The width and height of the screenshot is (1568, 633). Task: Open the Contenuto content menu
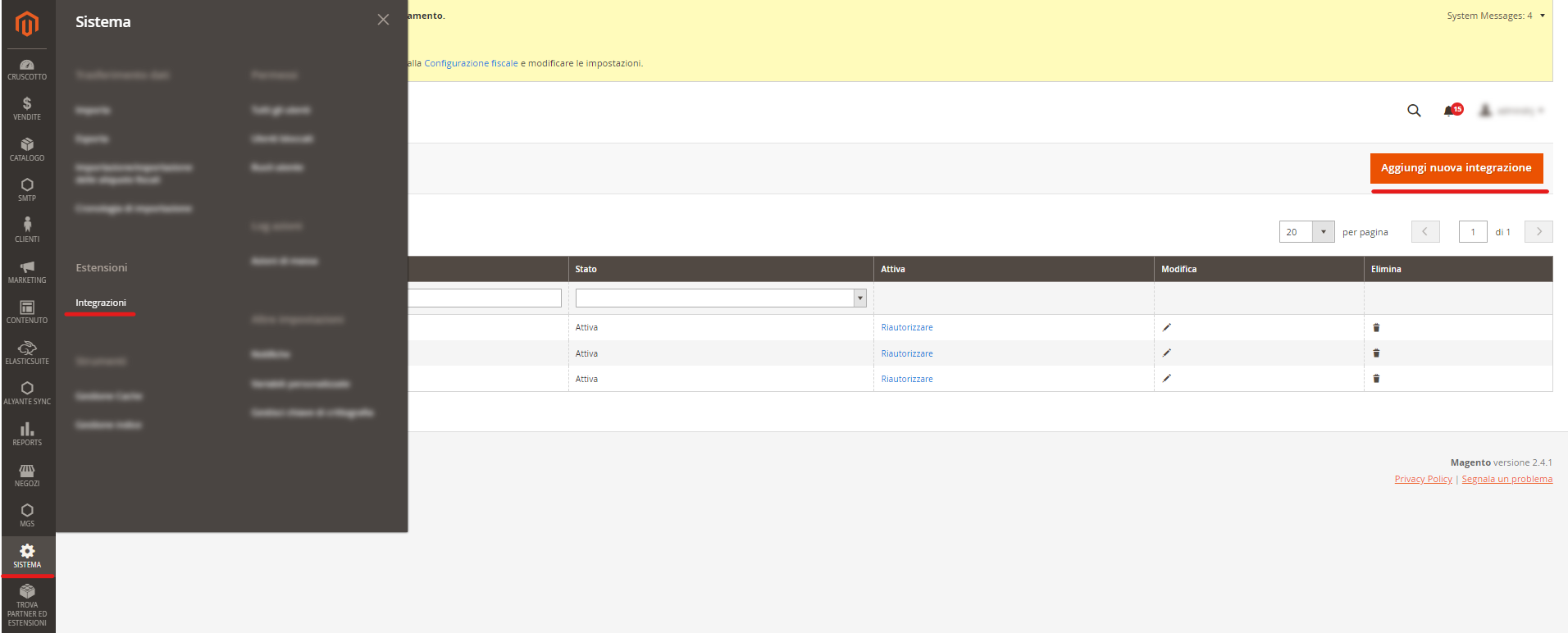coord(27,312)
